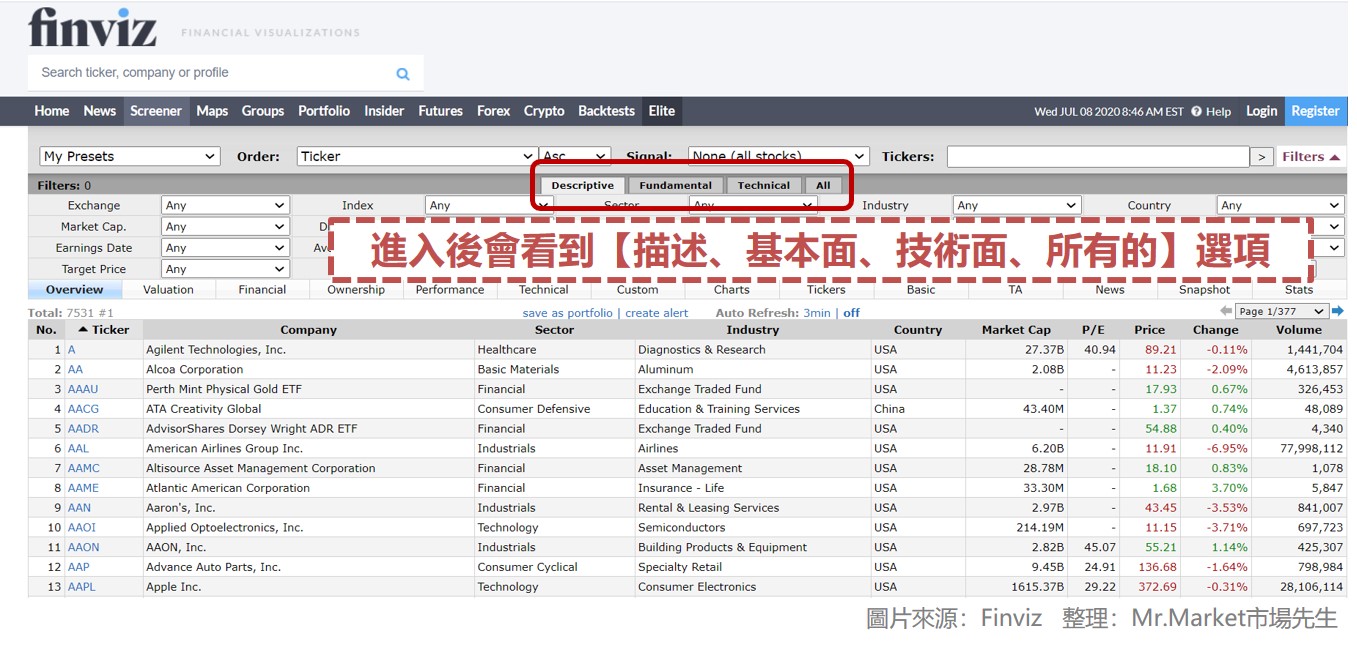Switch to the Stats view tab
Screen dimensions: 1357x646
[1299, 290]
